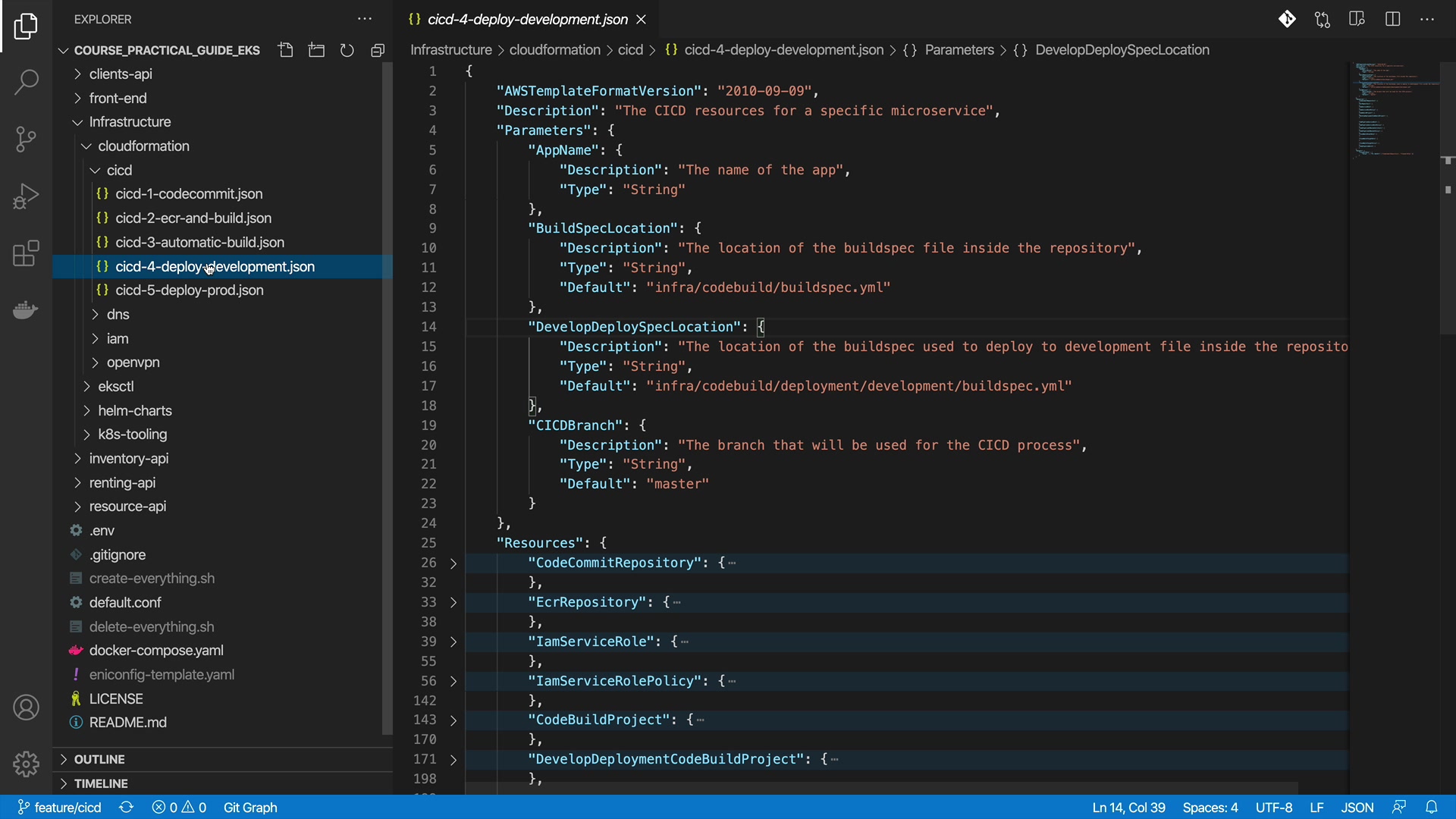
Task: Expand the helm-charts folder
Action: click(135, 410)
